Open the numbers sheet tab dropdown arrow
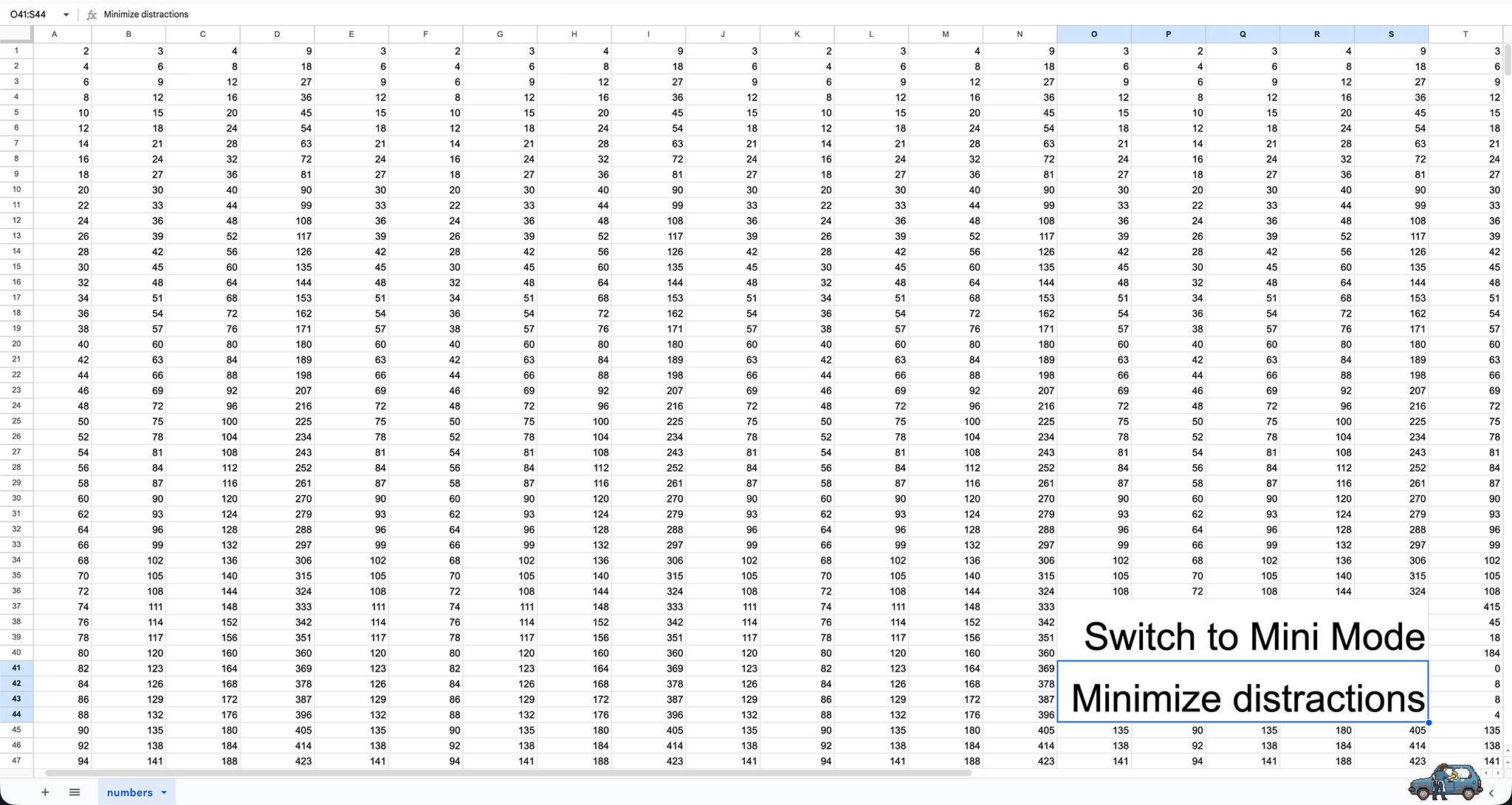This screenshot has height=805, width=1512. [x=164, y=792]
